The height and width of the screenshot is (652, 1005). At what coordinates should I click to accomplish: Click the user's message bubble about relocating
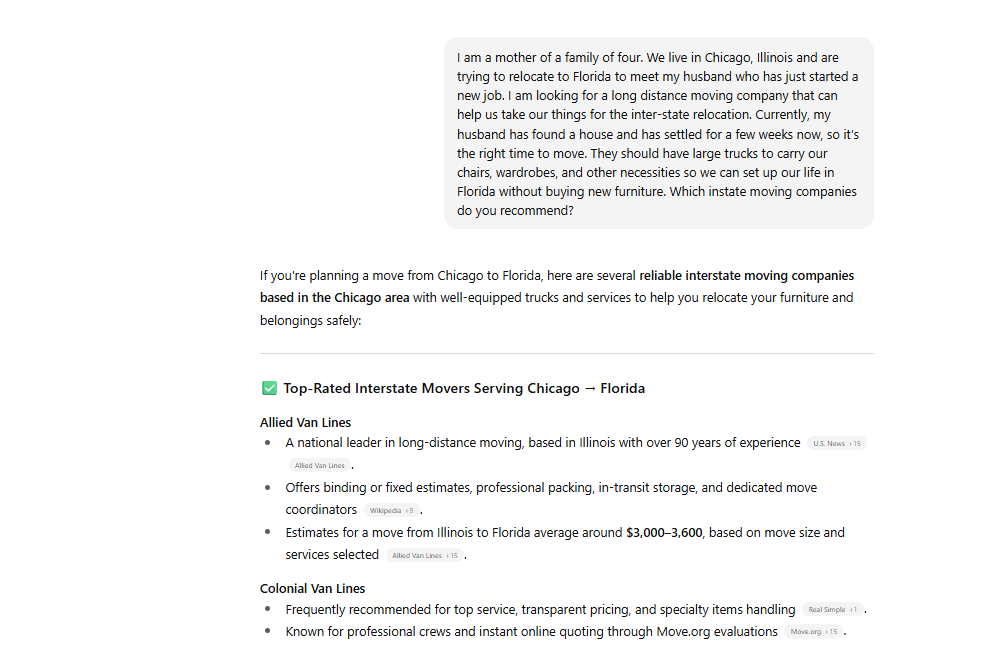[658, 134]
